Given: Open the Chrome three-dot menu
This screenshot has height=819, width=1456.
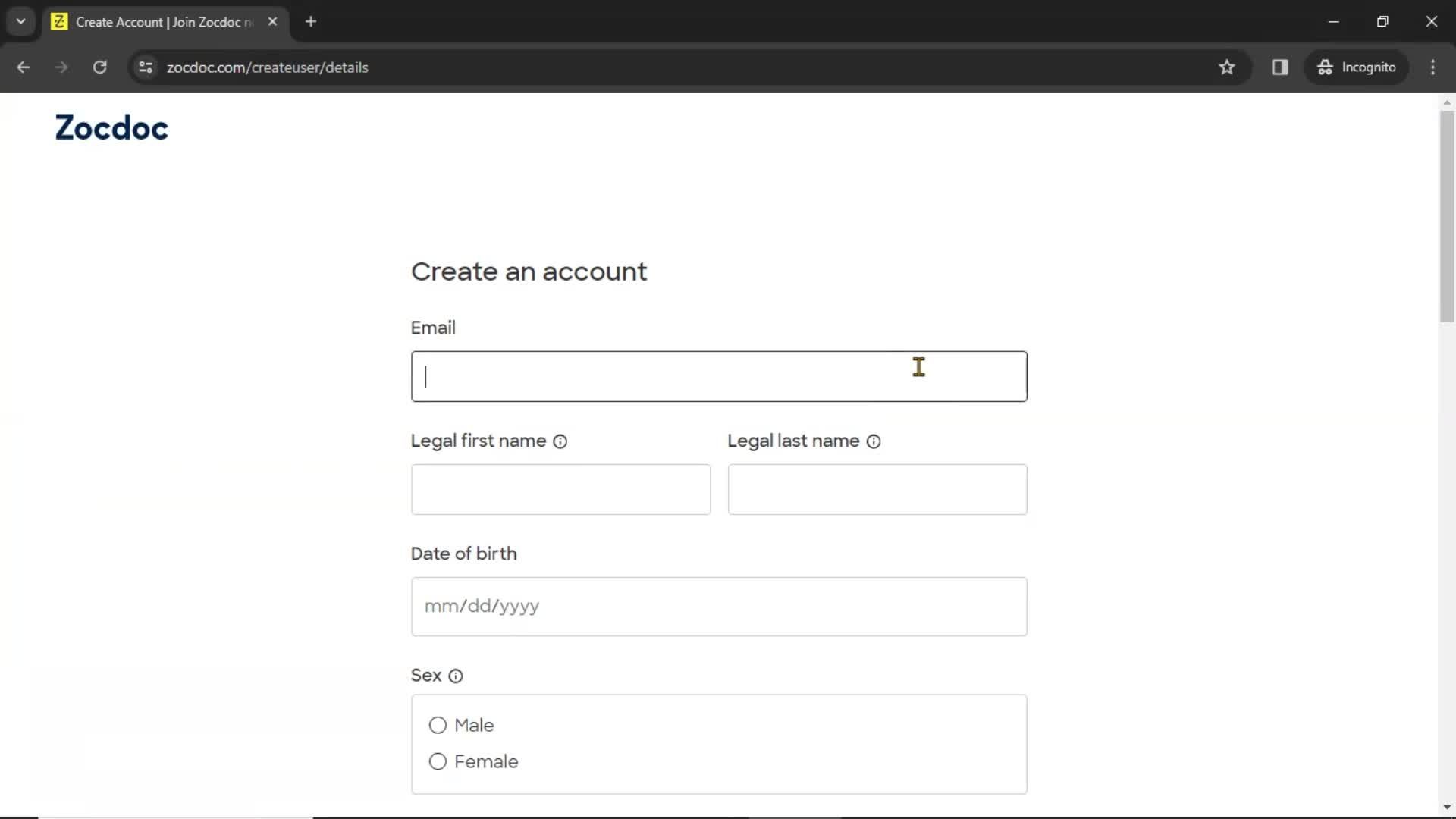Looking at the screenshot, I should tap(1432, 67).
